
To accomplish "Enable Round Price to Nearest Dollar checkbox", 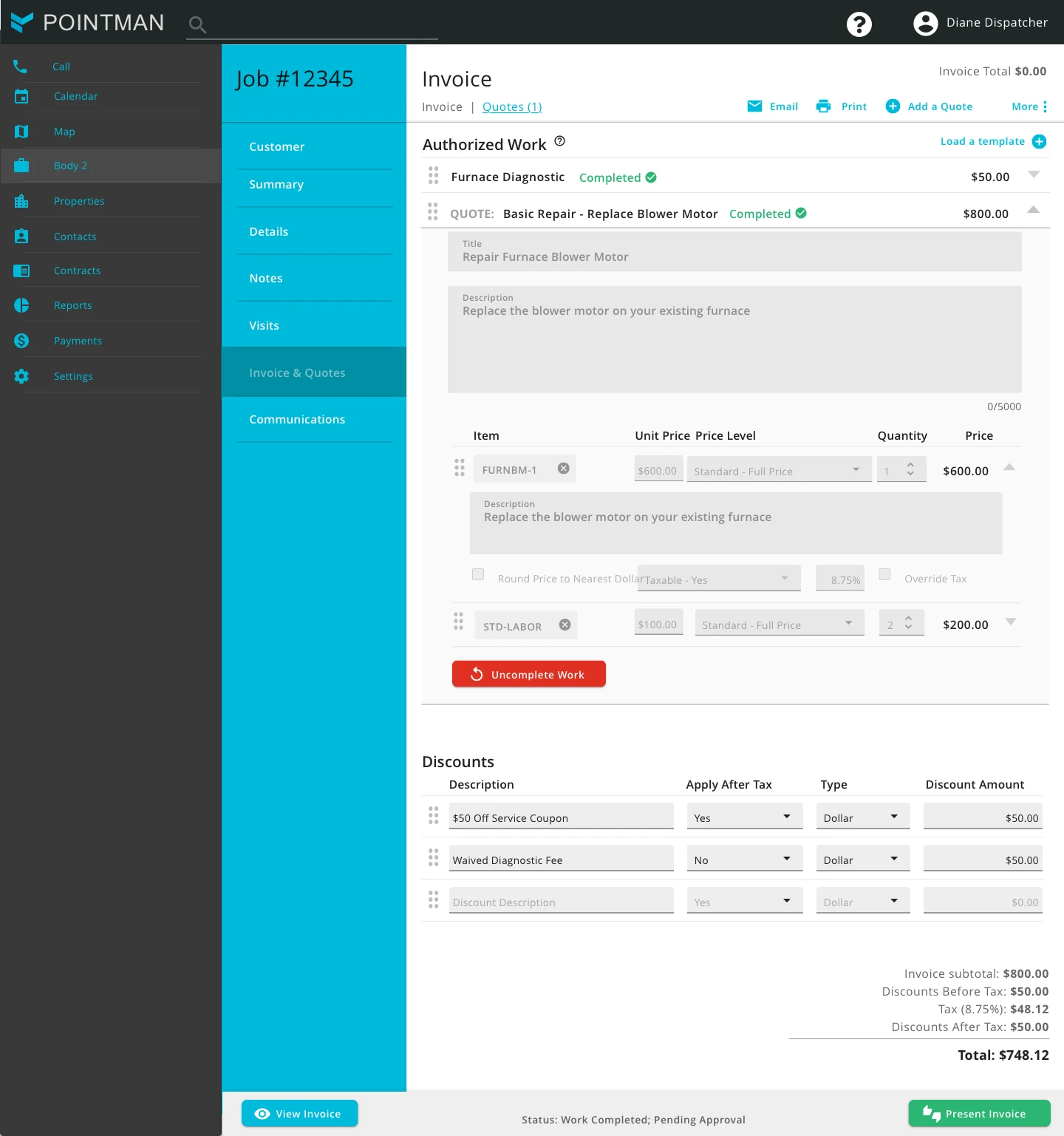I will tap(478, 575).
